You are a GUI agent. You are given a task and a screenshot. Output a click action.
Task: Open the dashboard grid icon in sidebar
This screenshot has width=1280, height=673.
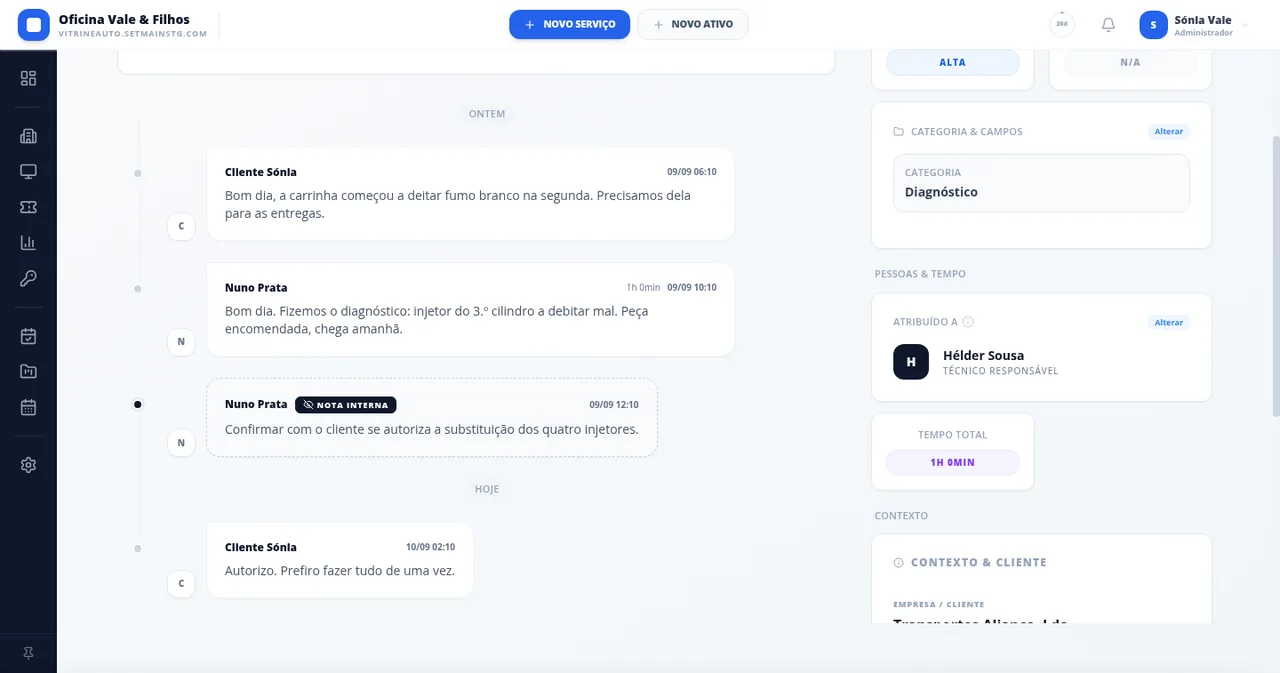pos(28,78)
